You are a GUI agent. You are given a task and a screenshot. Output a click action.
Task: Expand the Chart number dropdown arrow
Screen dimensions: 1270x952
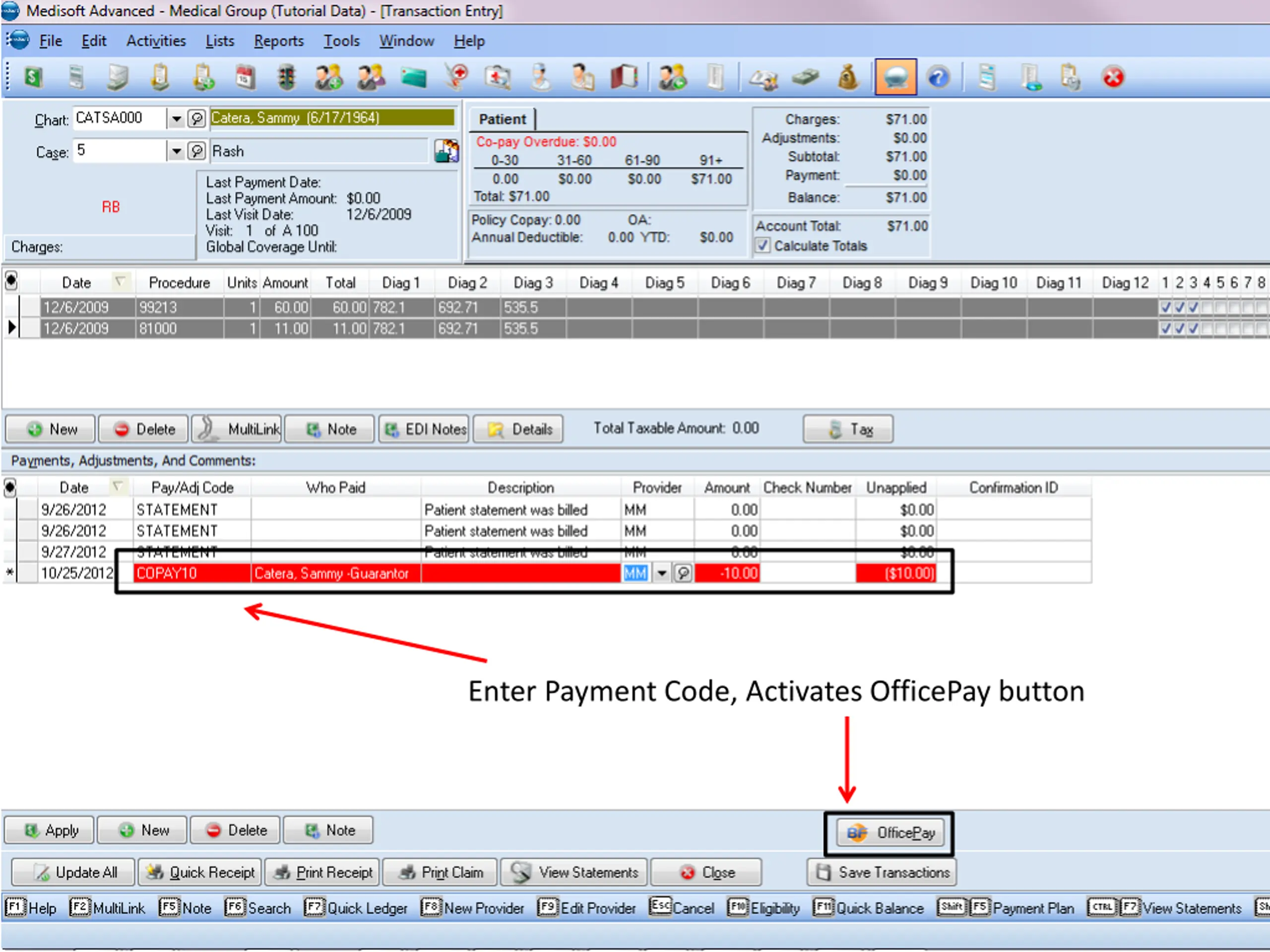pos(176,119)
